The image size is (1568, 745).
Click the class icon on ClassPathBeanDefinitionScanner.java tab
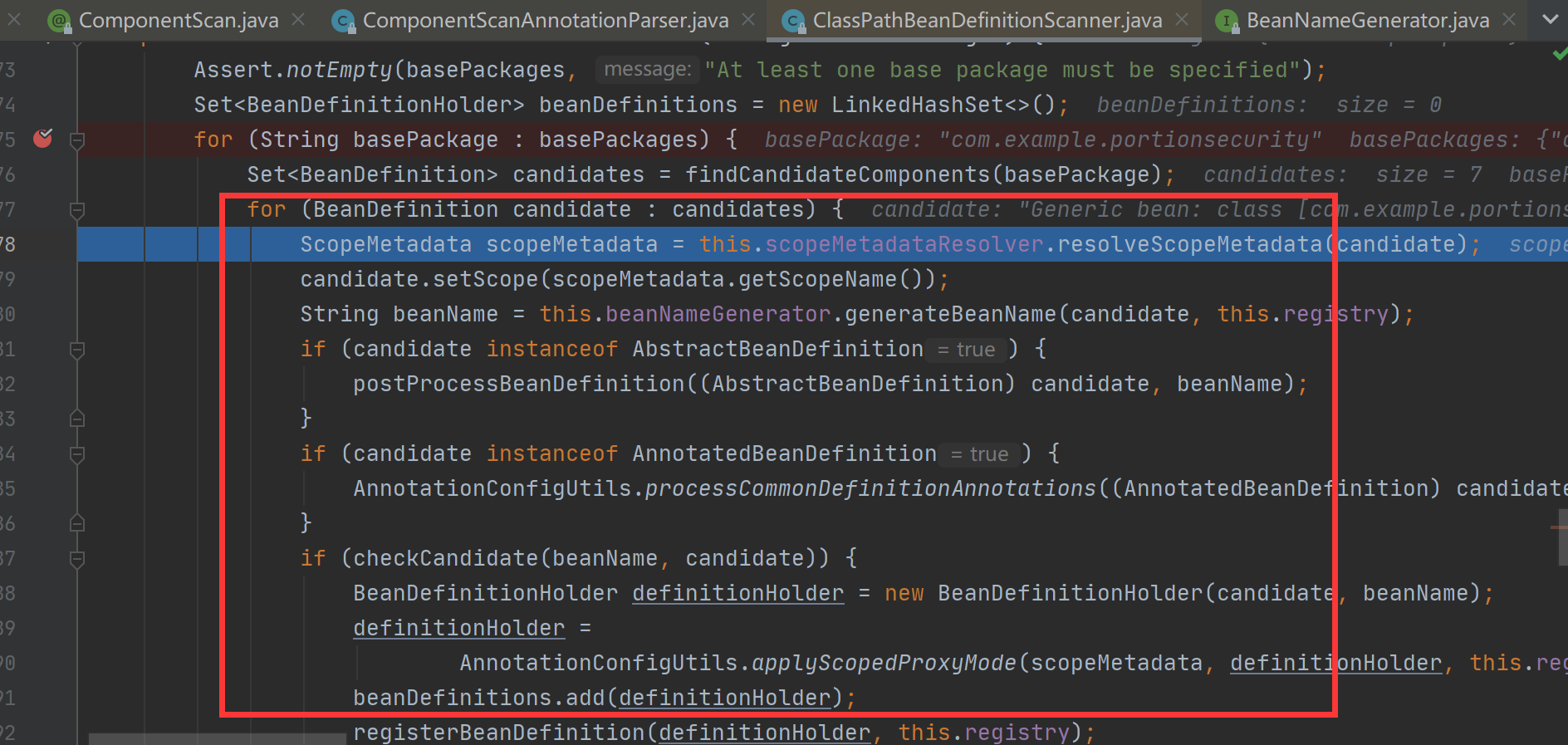(794, 21)
